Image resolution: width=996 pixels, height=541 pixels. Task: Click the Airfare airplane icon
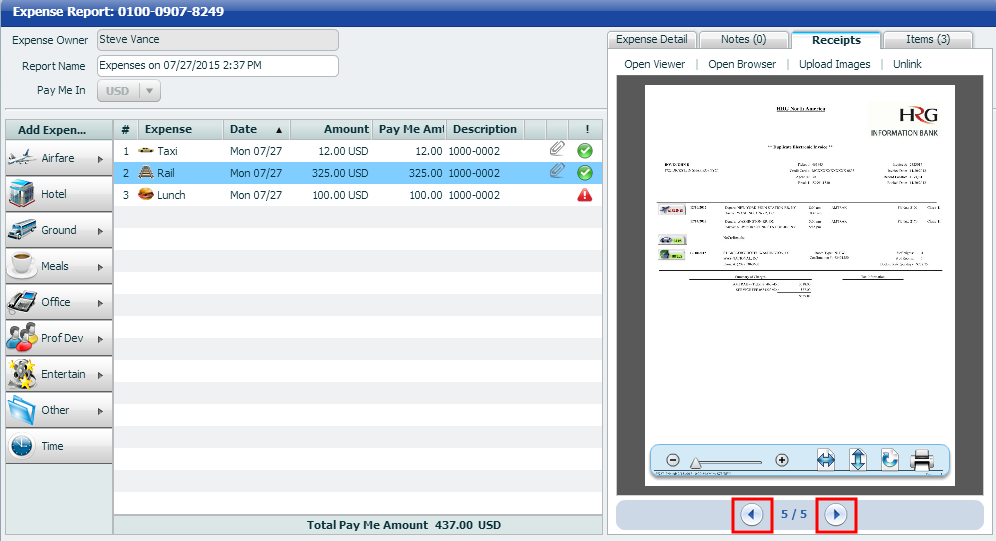(22, 157)
